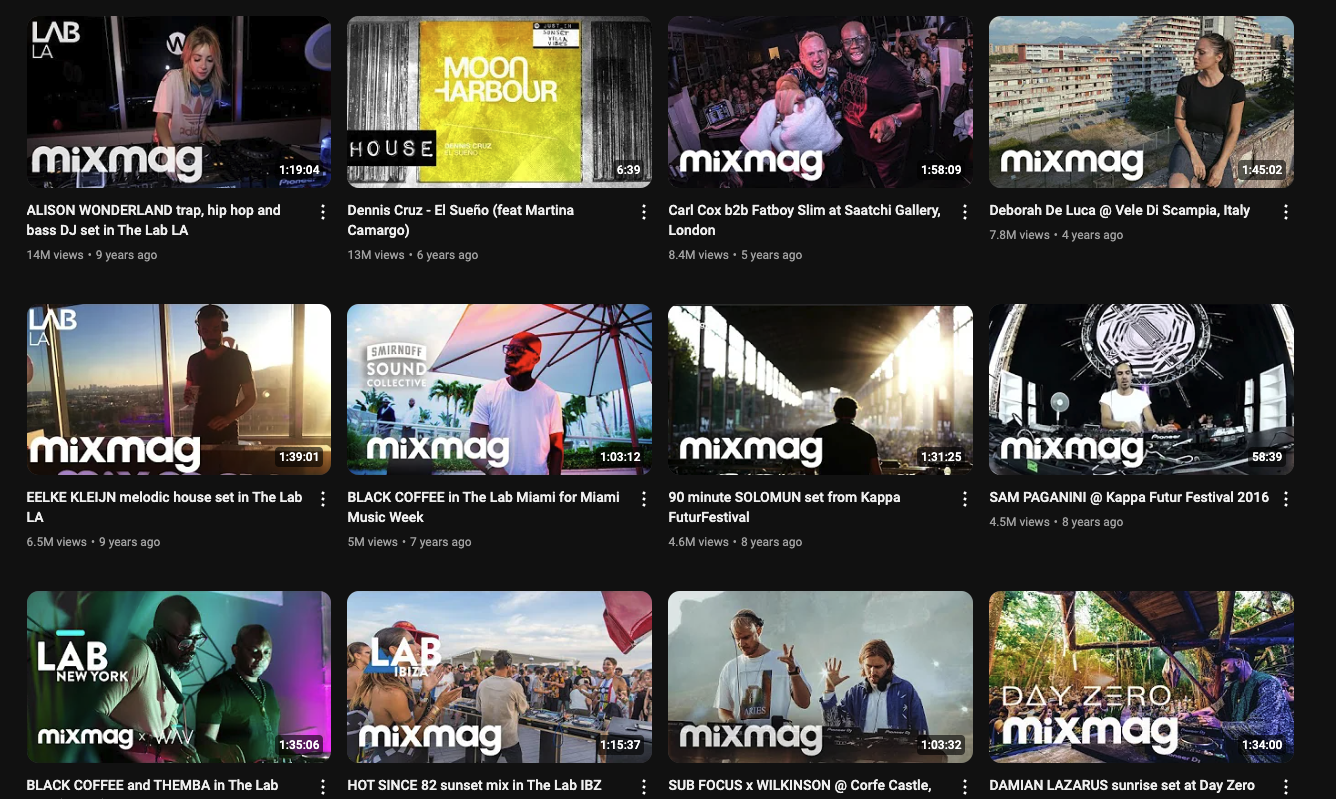
Task: Click the BLACK COFFEE in The Lab Miami title
Action: (x=484, y=507)
